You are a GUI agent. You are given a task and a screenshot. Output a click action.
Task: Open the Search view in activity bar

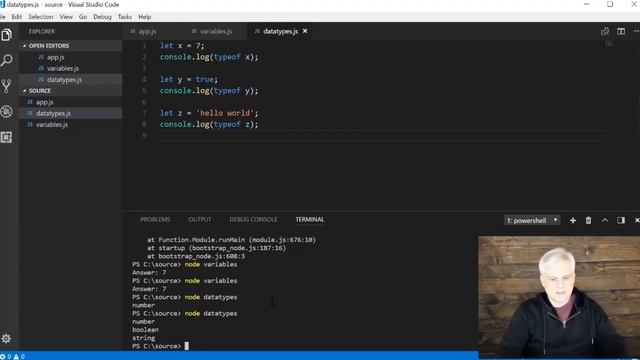[x=7, y=60]
